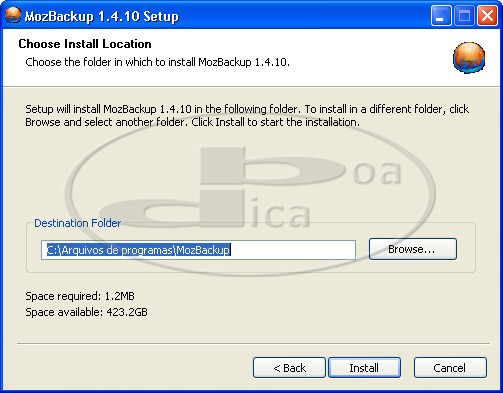
Task: Click the Destination Folder path field
Action: [x=198, y=250]
